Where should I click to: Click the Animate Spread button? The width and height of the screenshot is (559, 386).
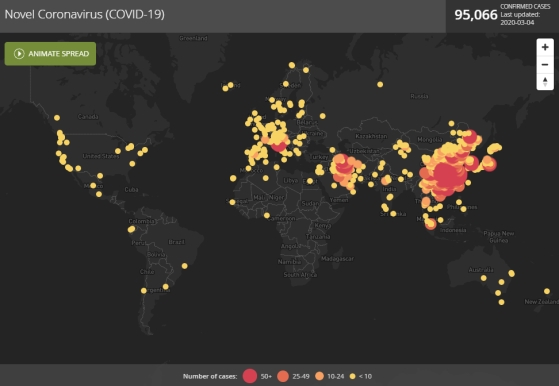[50, 54]
